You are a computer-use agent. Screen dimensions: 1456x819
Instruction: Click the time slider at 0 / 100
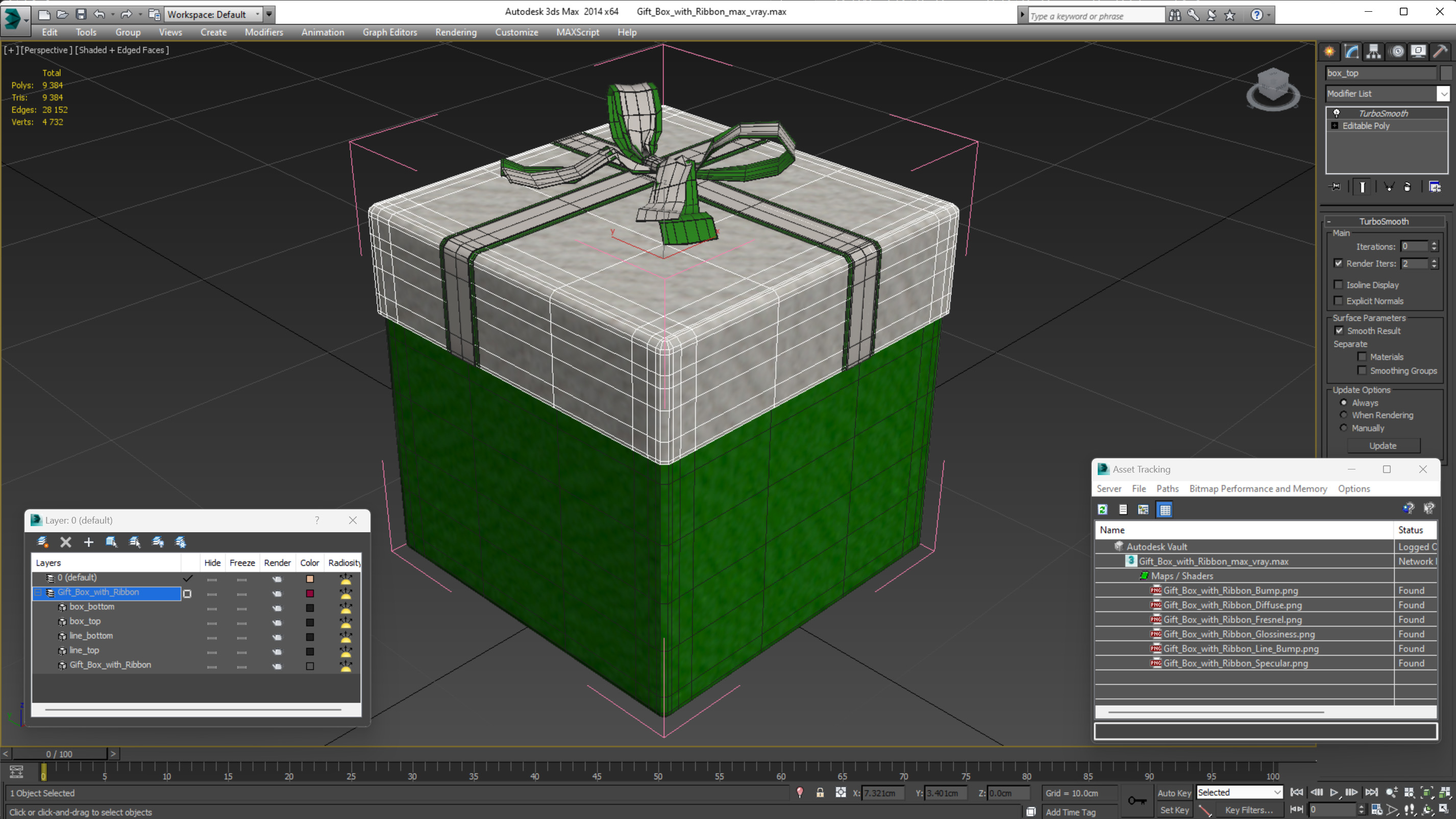(59, 754)
